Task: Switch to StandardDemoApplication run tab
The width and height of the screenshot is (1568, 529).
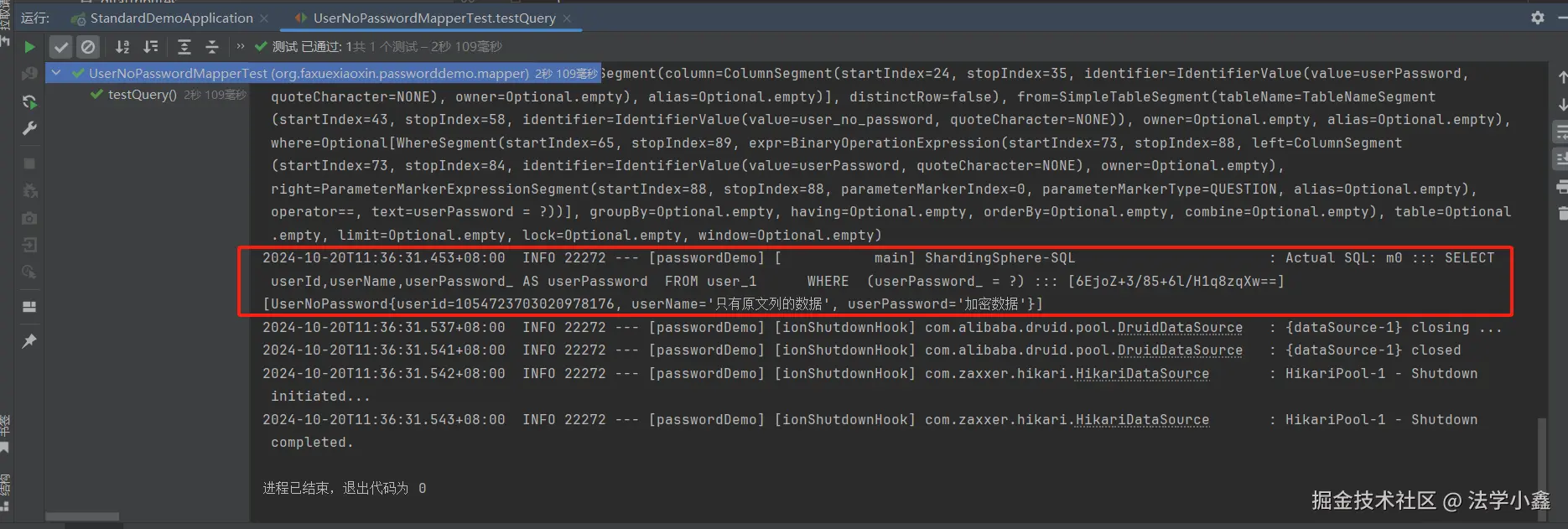Action: (171, 18)
